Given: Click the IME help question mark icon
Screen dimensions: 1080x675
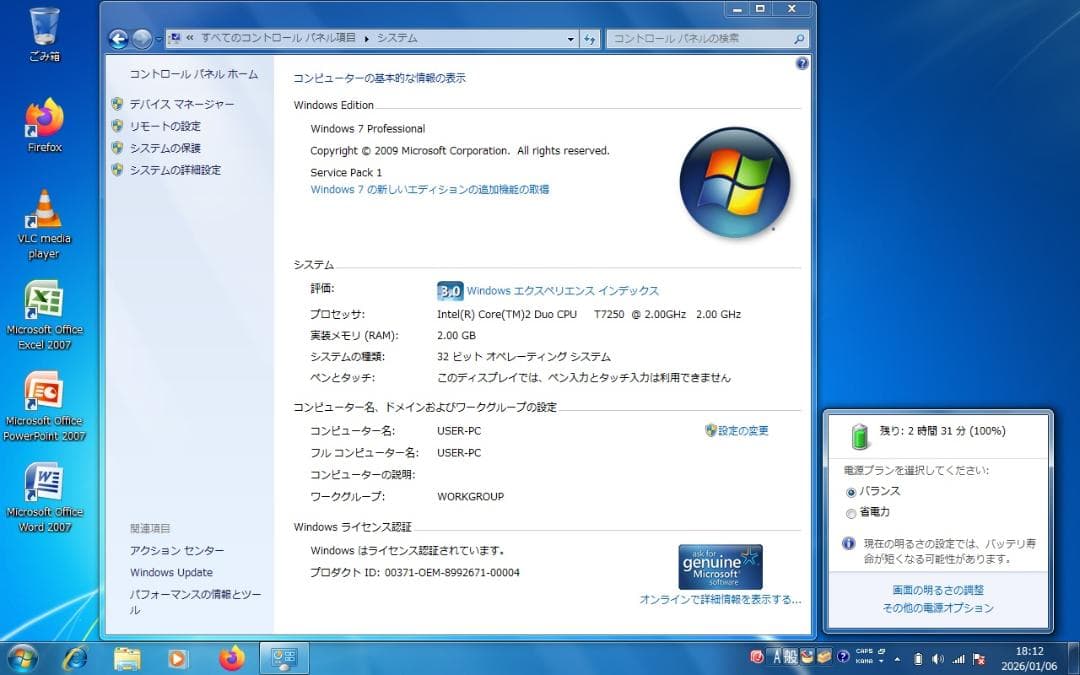Looking at the screenshot, I should pos(843,656).
